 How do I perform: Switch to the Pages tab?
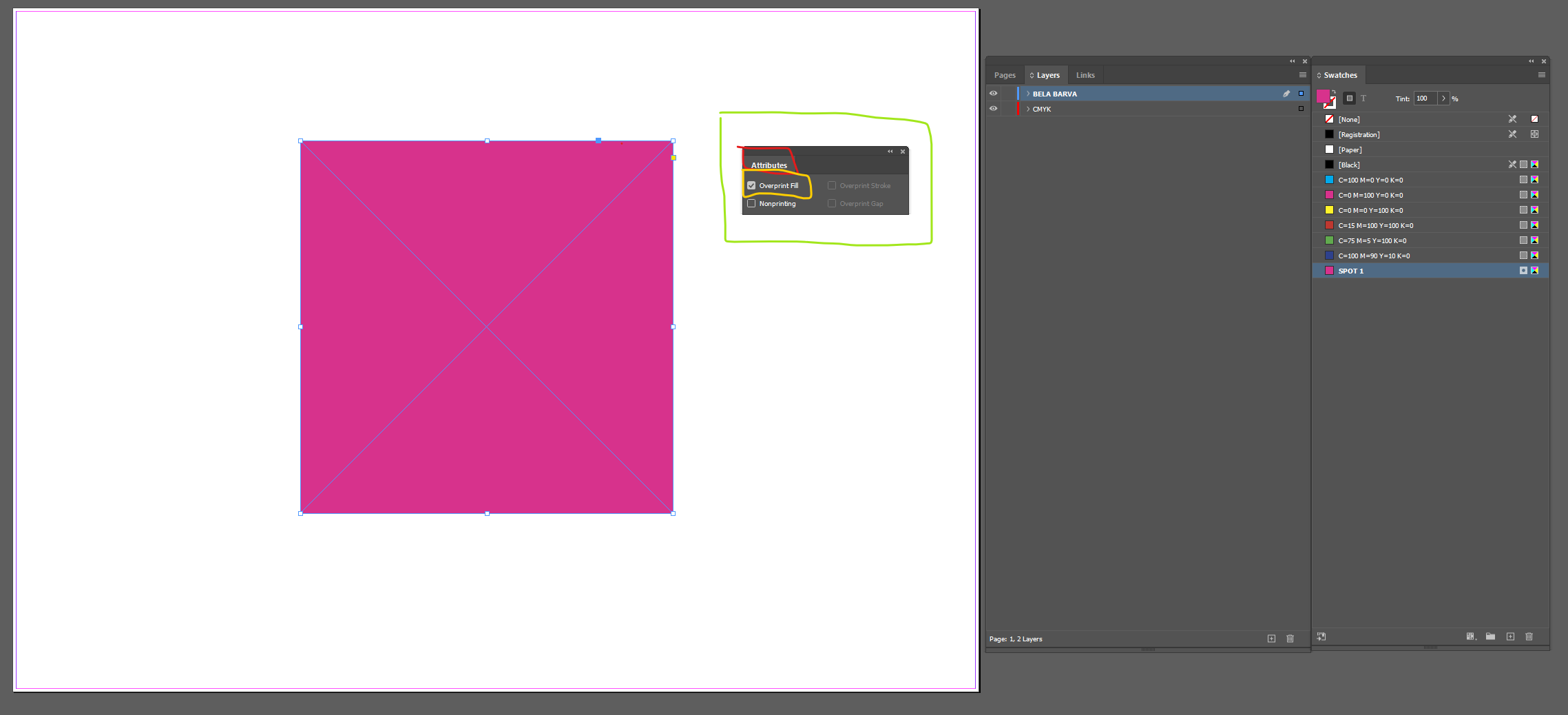pyautogui.click(x=1005, y=75)
